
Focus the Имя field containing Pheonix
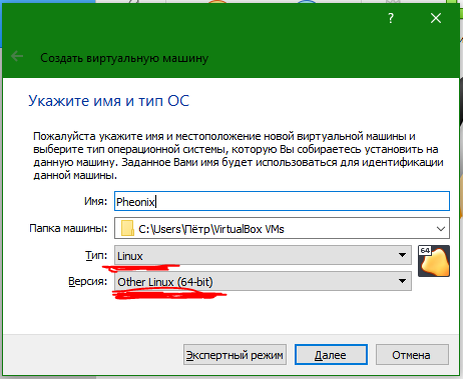tap(282, 201)
